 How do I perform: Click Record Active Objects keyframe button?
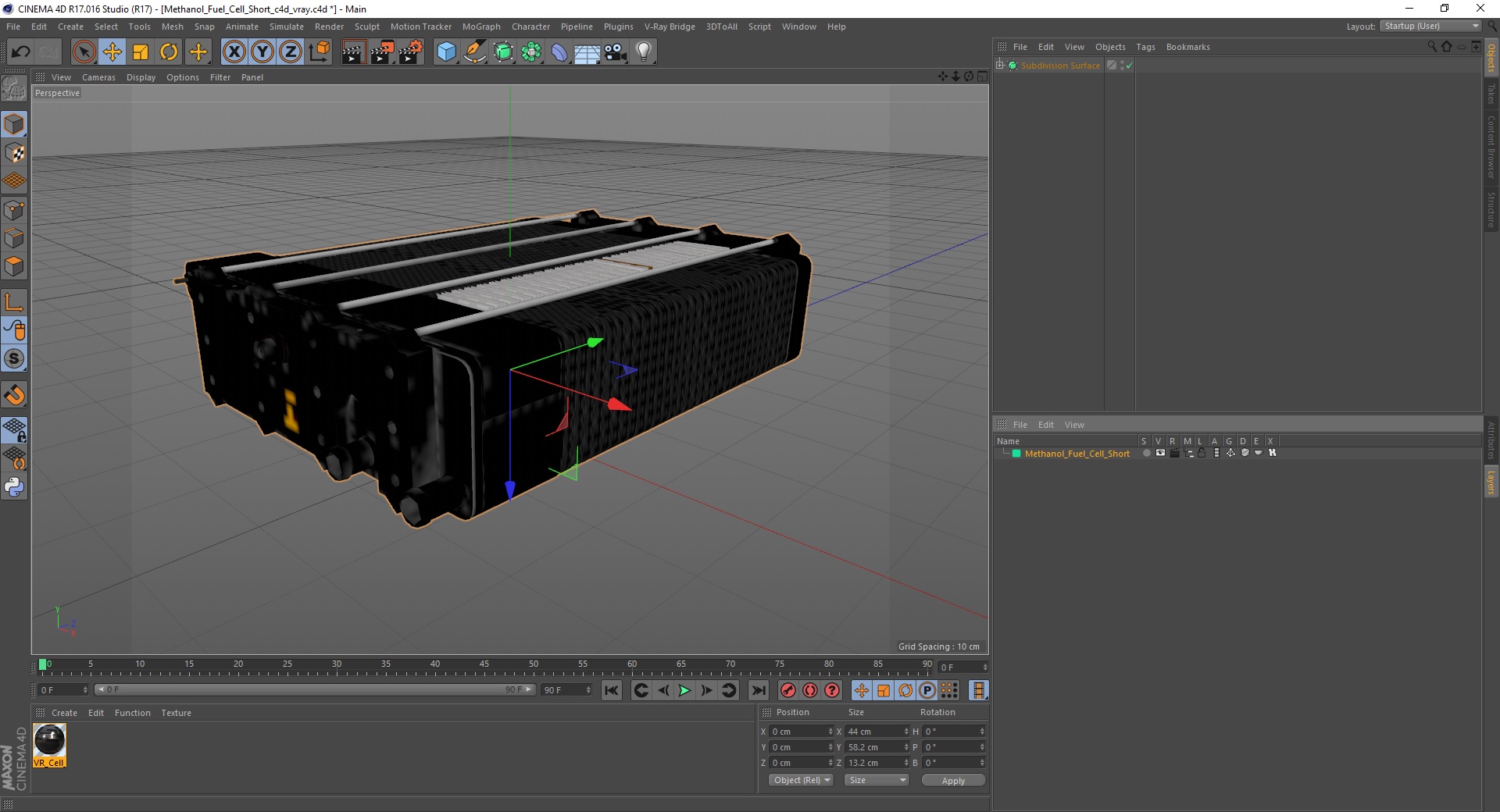pos(788,690)
